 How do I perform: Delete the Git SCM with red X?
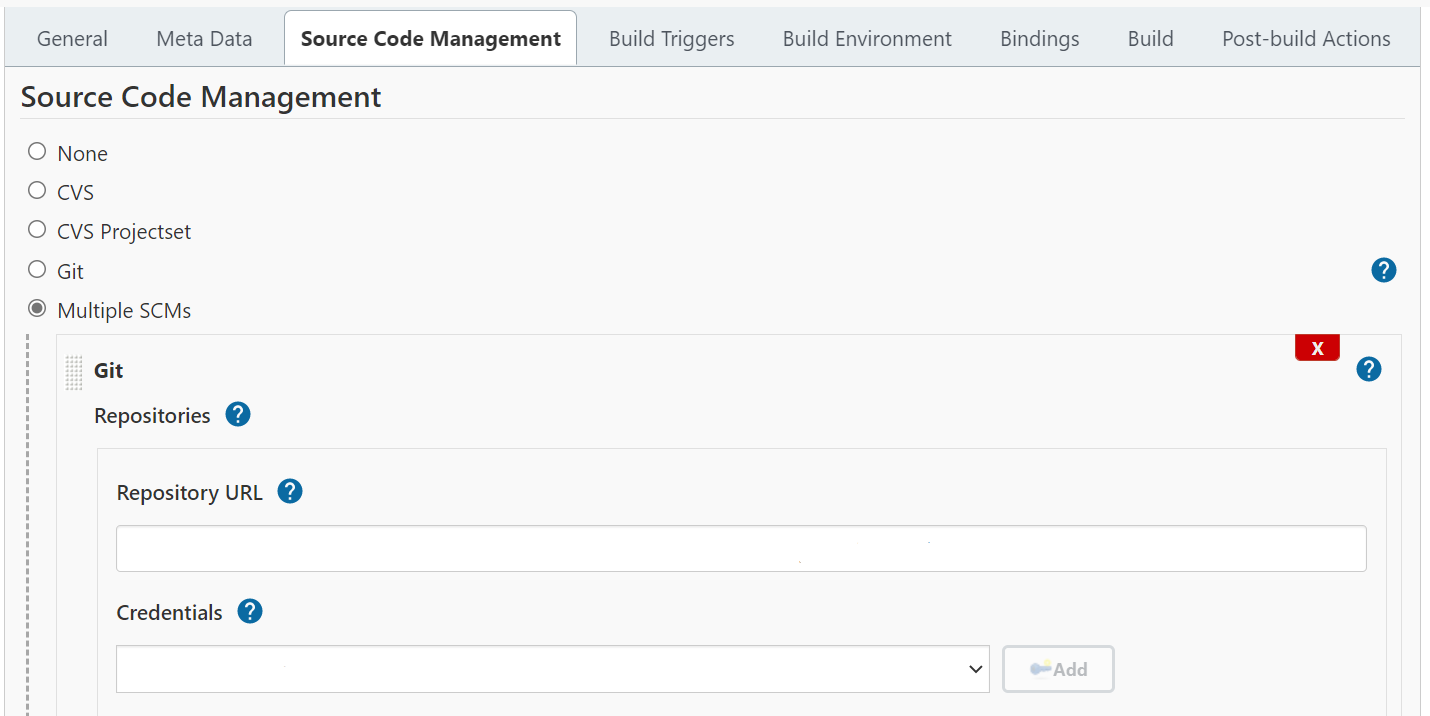1317,348
